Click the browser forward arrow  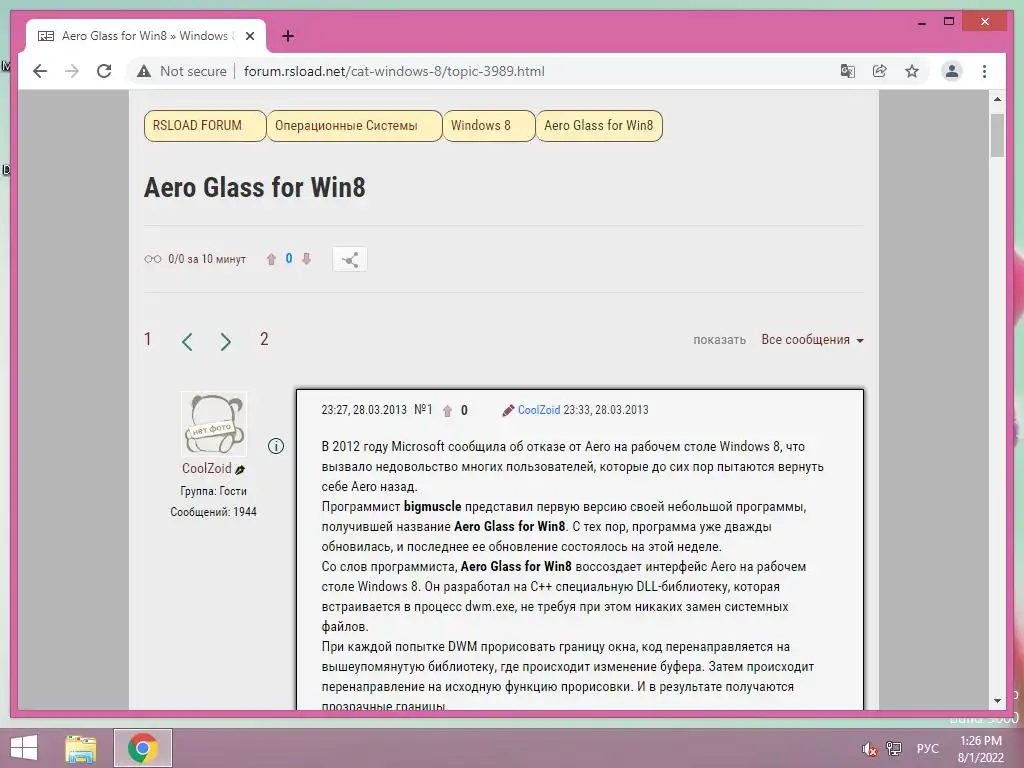(x=72, y=71)
